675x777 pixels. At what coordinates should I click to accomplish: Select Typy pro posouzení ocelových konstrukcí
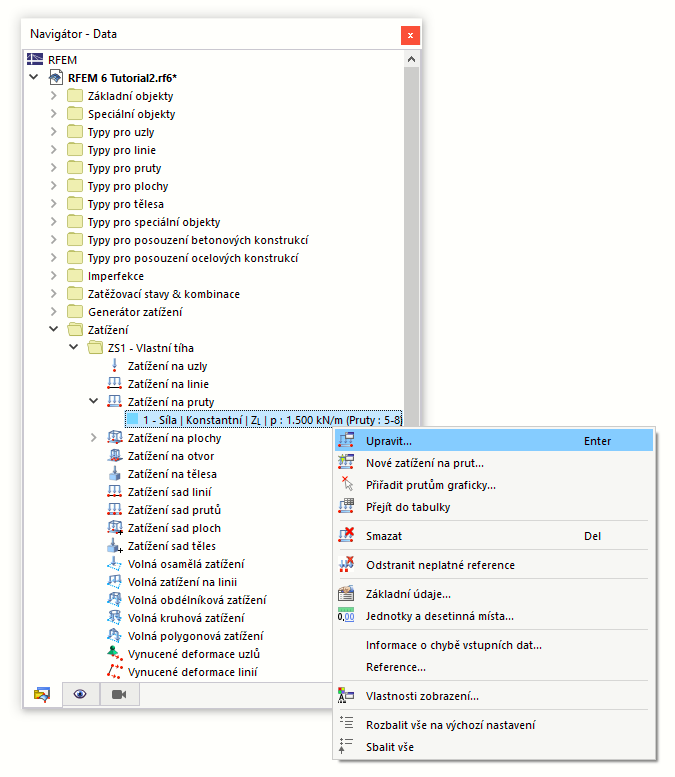coord(193,258)
